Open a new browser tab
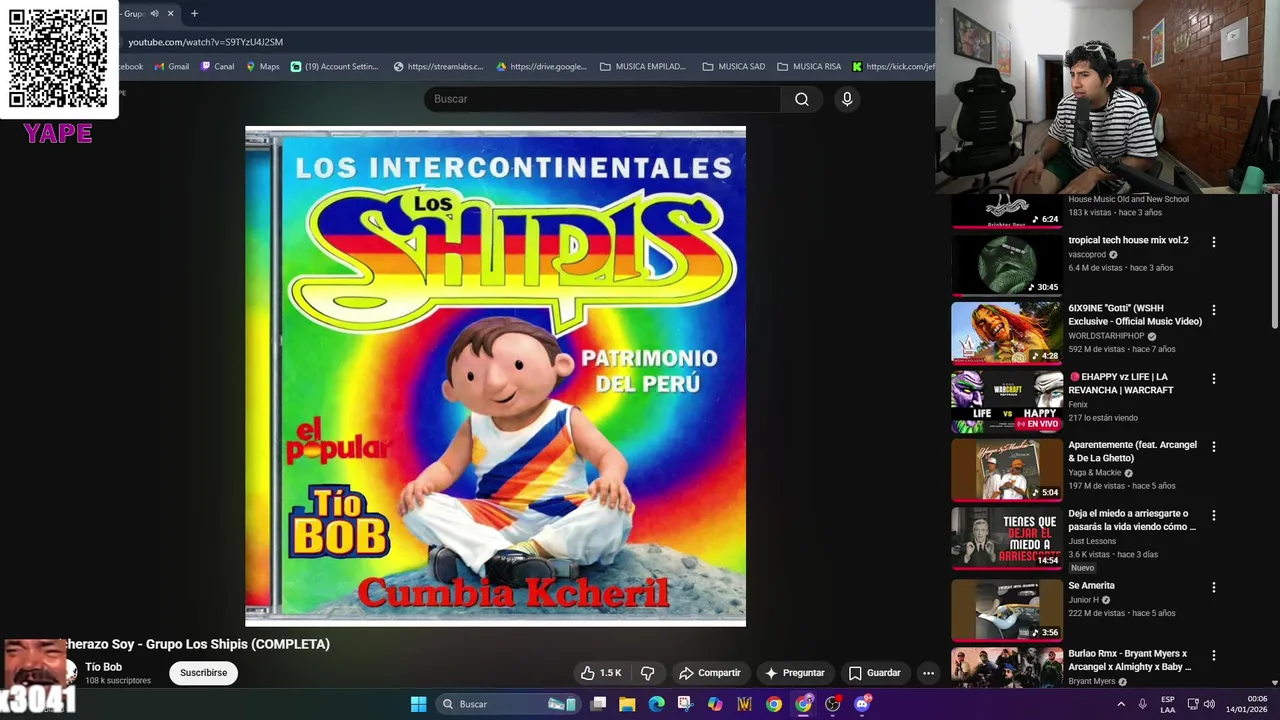The height and width of the screenshot is (720, 1280). [194, 13]
